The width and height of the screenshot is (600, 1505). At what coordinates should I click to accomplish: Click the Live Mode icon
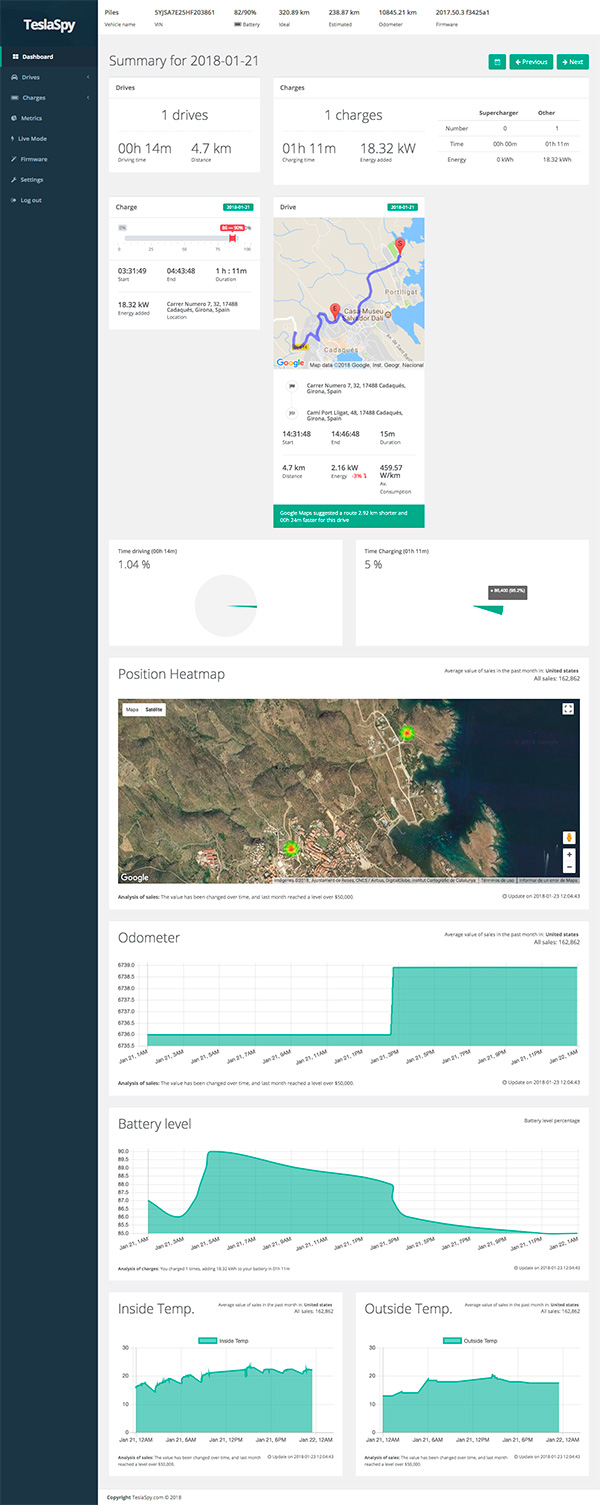[14, 139]
